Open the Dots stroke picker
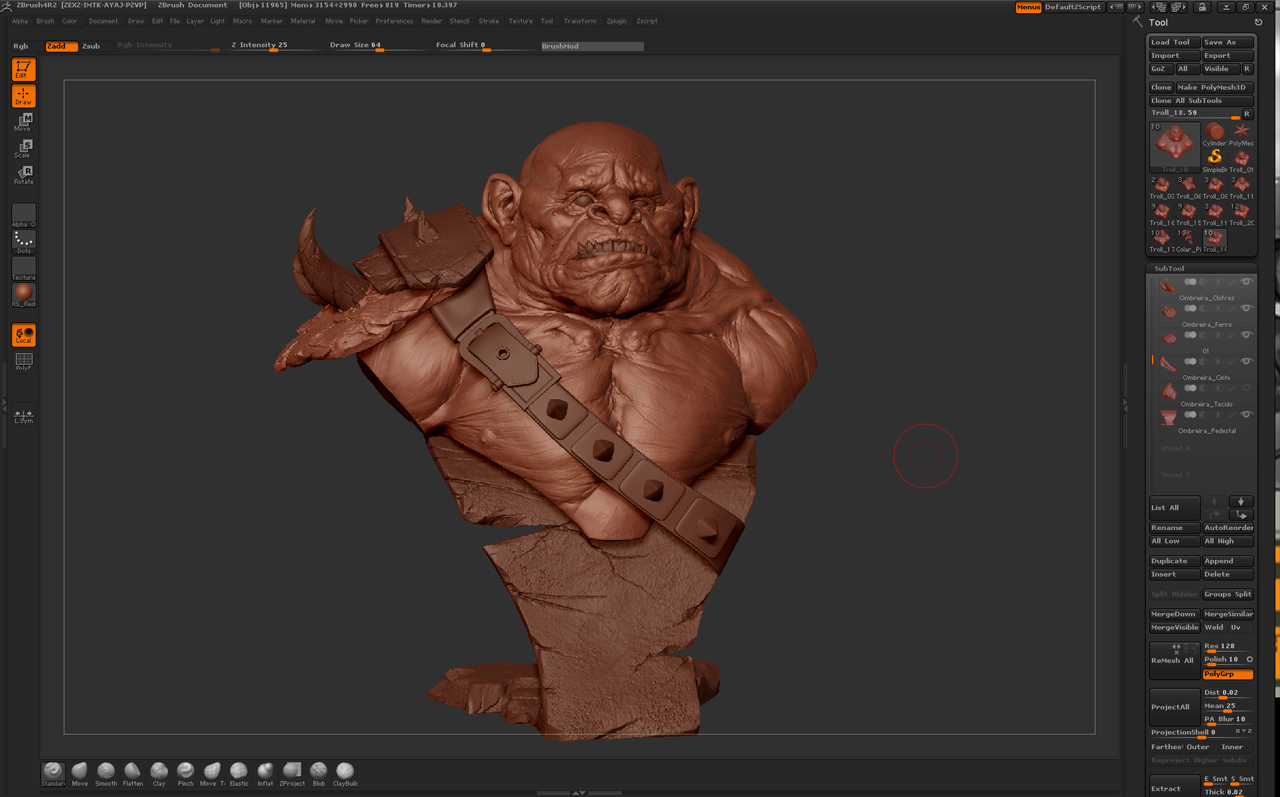 tap(23, 242)
